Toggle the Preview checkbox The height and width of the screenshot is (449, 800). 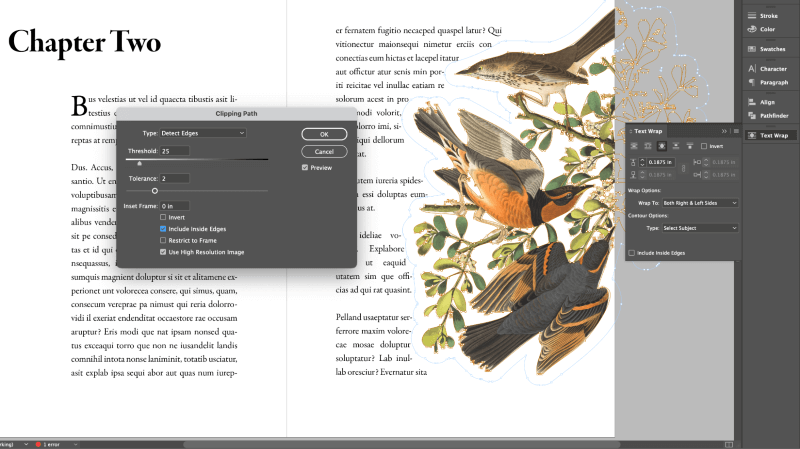[x=305, y=167]
